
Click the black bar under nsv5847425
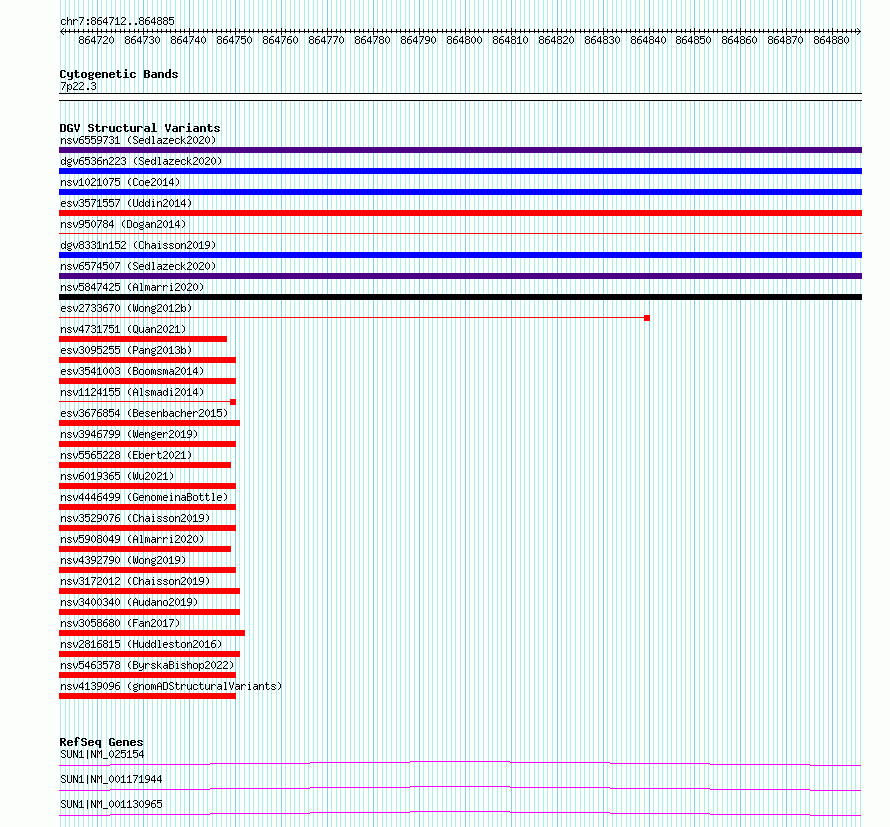click(460, 297)
